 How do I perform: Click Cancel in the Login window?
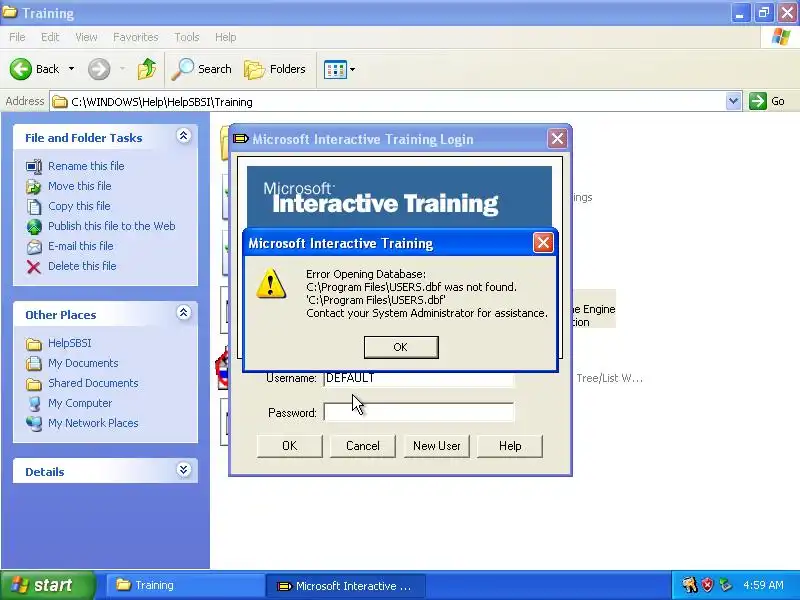coord(363,446)
